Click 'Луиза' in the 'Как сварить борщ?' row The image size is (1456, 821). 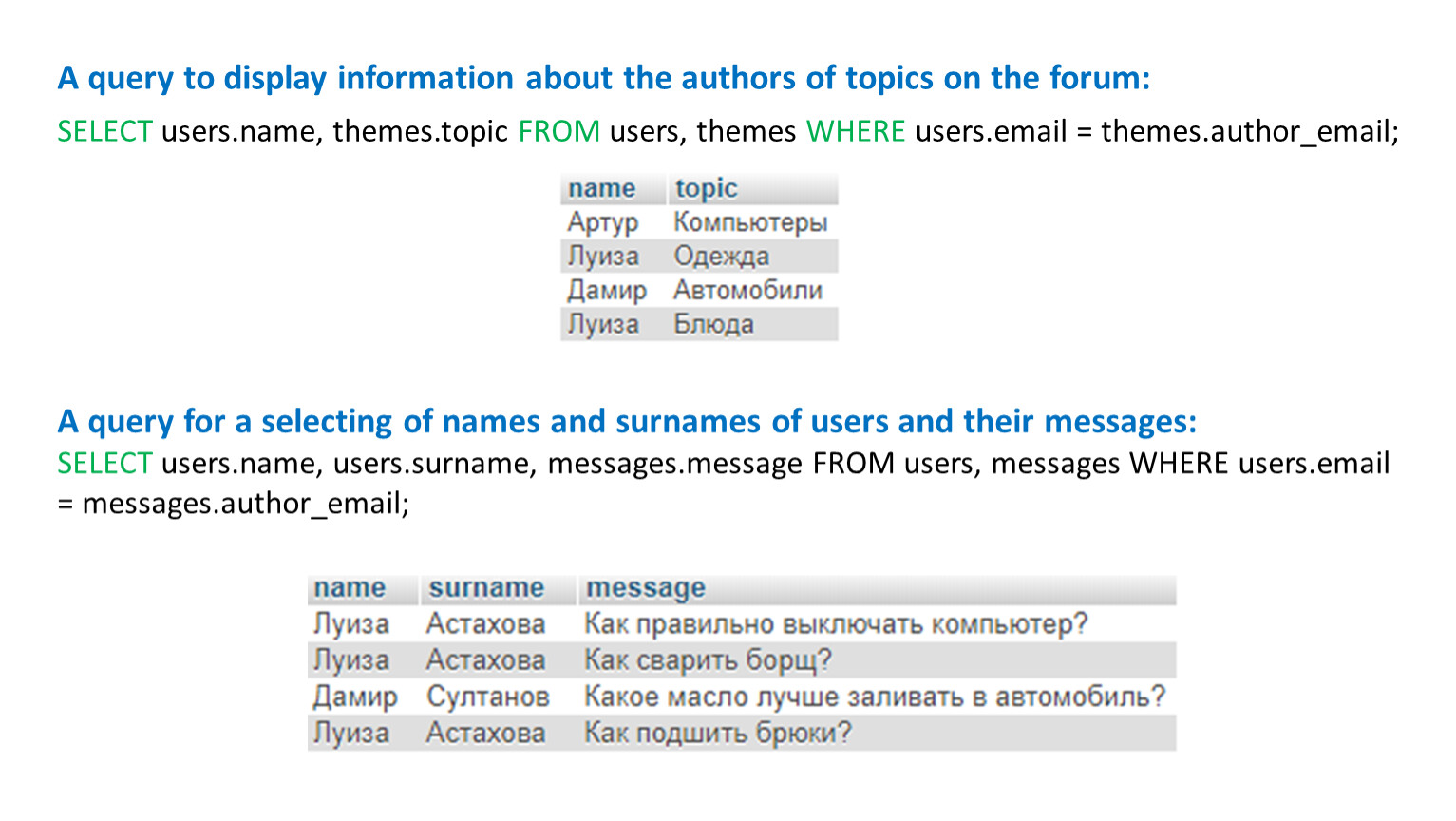pyautogui.click(x=351, y=660)
